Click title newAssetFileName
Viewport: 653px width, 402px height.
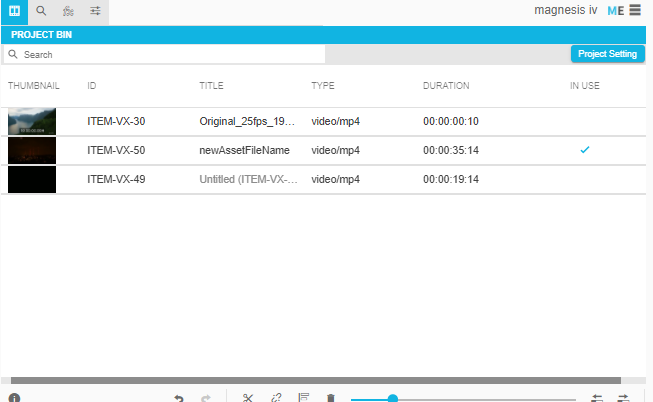tap(244, 150)
